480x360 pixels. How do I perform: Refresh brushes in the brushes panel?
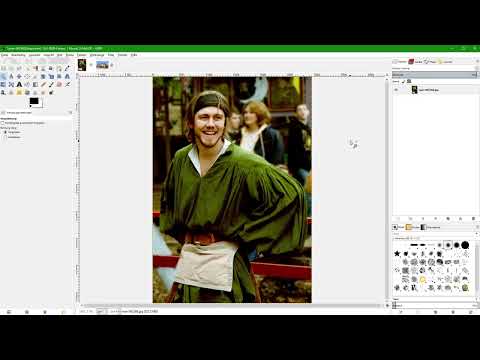[470, 312]
